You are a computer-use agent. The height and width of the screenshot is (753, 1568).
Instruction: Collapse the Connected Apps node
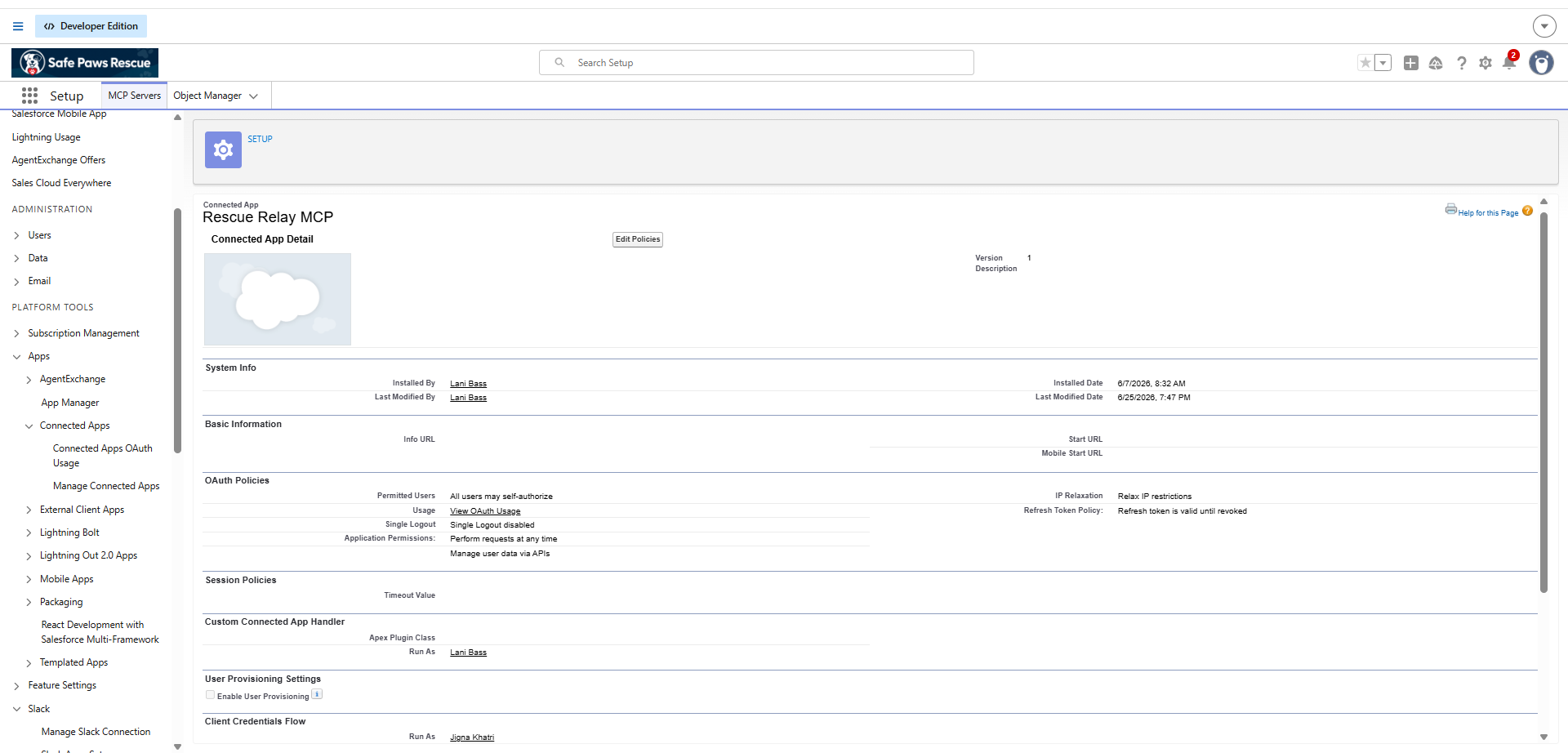click(29, 426)
